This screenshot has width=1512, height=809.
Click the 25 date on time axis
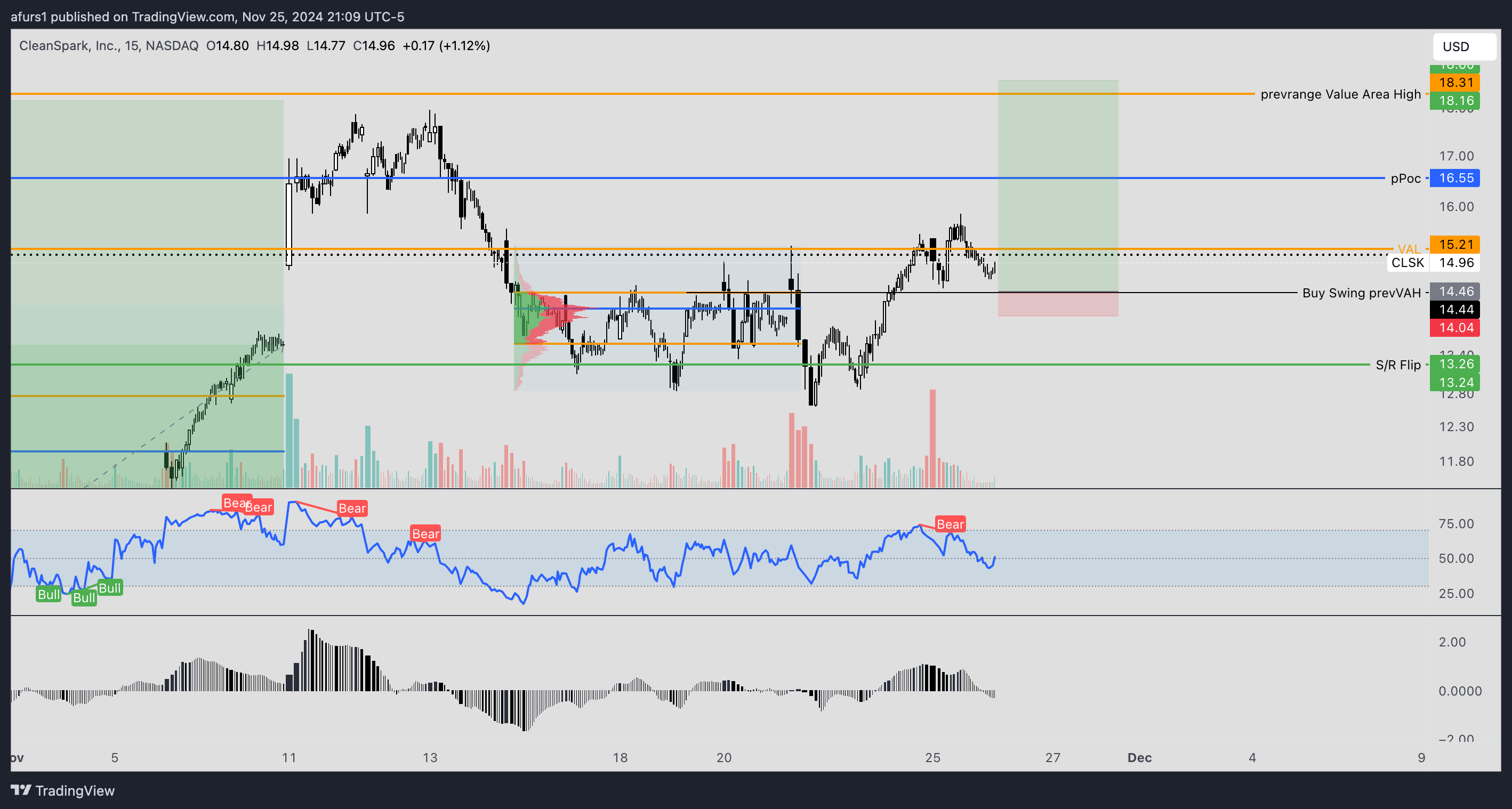[932, 757]
